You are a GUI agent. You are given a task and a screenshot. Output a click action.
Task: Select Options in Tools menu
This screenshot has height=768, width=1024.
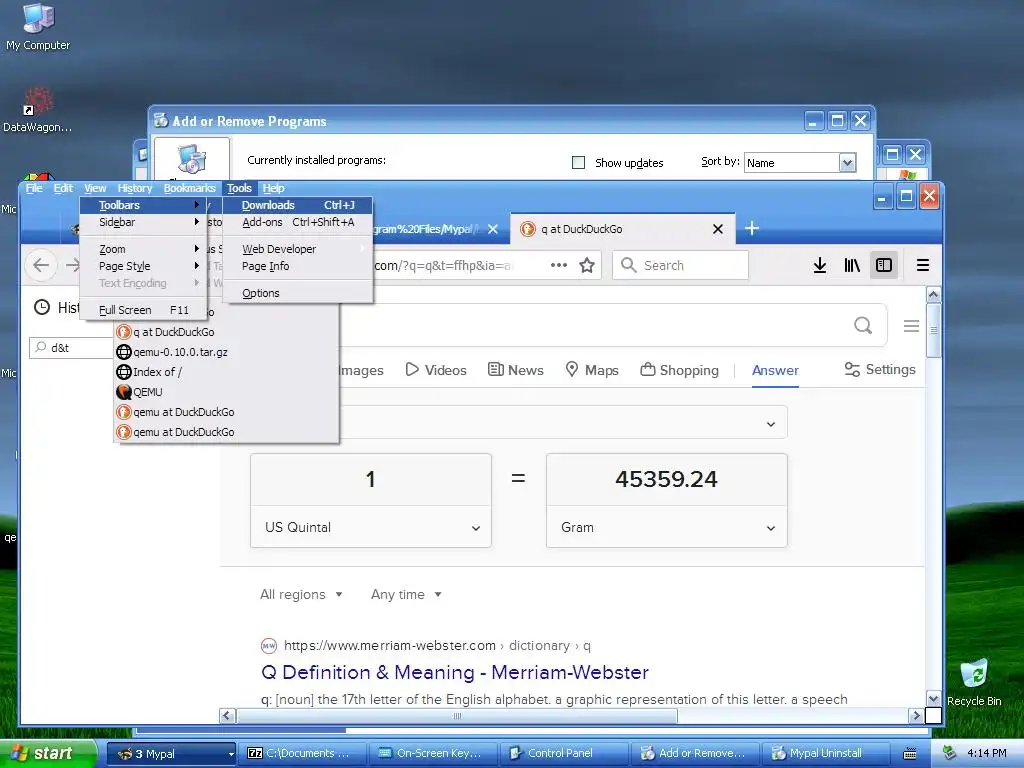pos(298,293)
